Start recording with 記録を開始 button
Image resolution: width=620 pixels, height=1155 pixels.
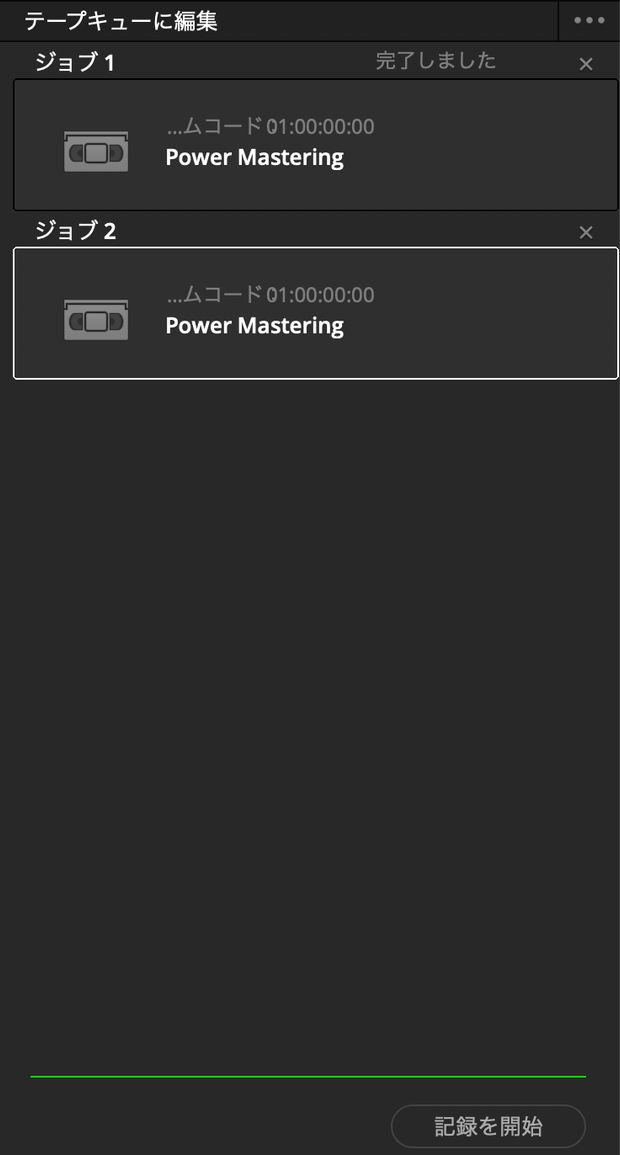click(x=488, y=1126)
